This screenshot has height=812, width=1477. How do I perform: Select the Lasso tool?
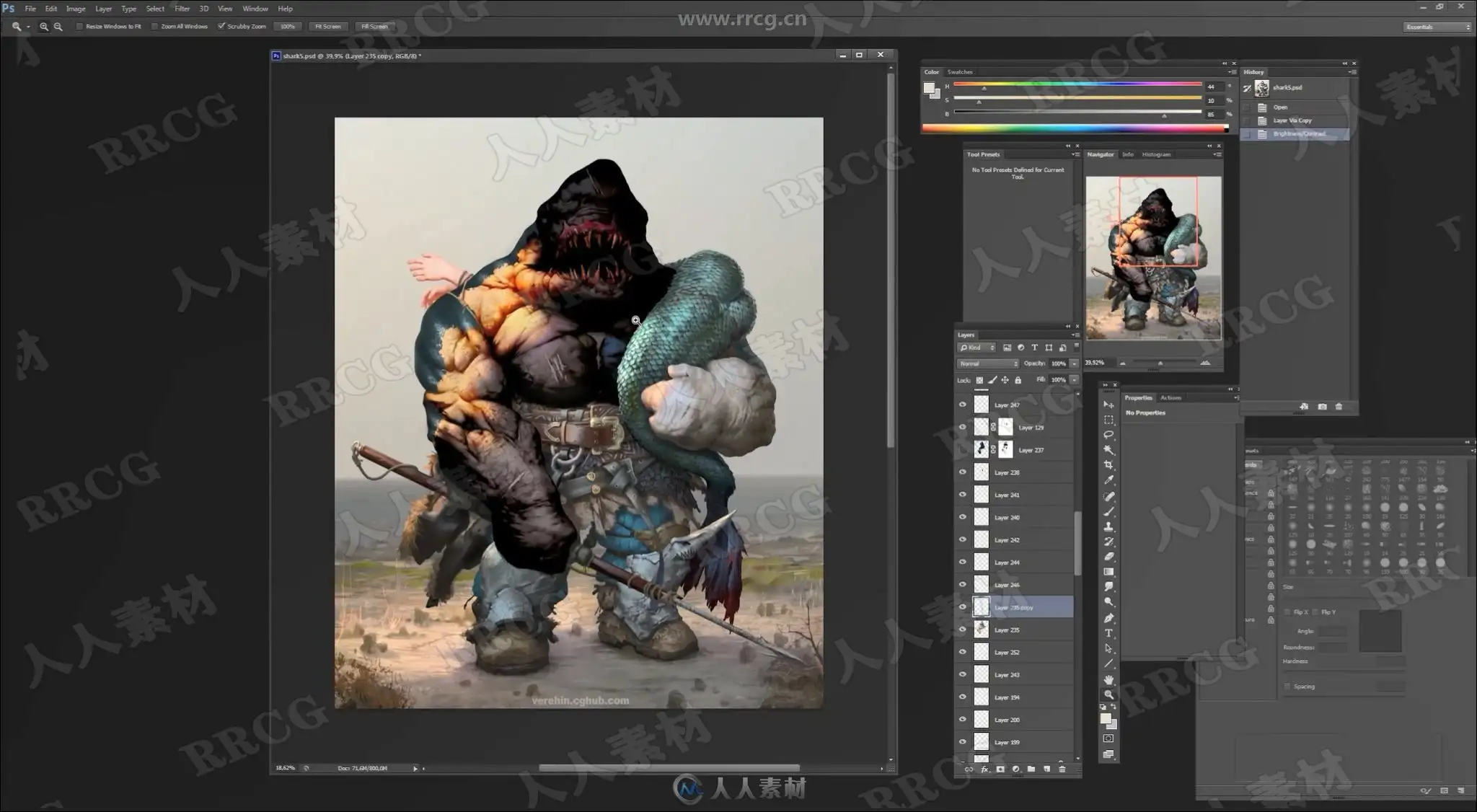click(x=1108, y=435)
